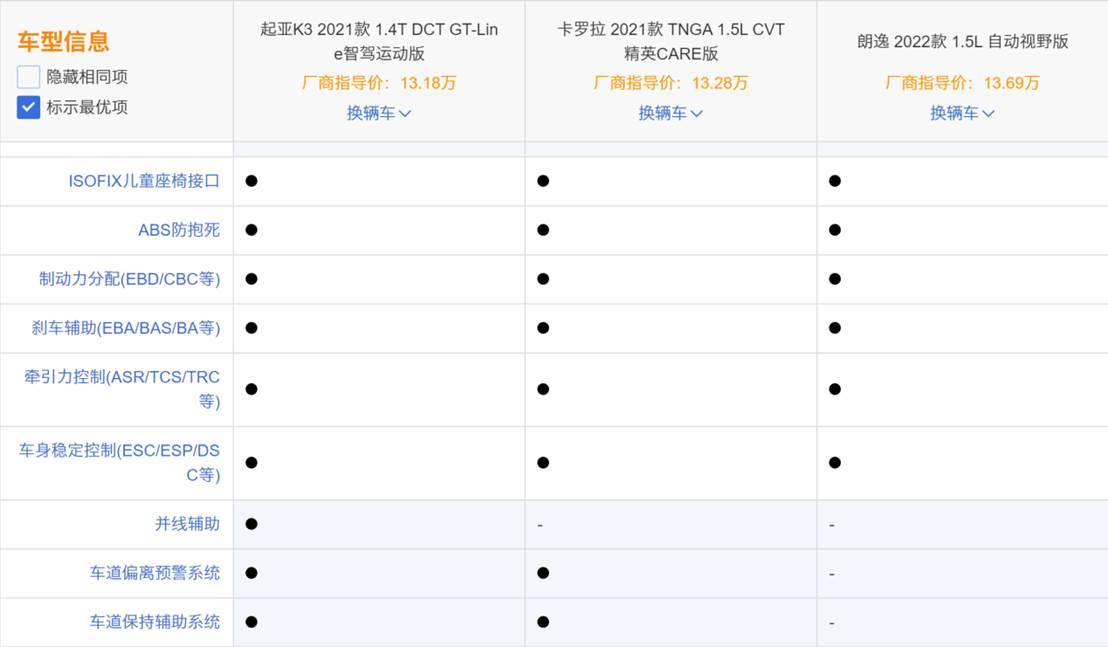Open 换辆车 dropdown for 起亚K3
Screen dimensions: 1108x647
point(379,113)
